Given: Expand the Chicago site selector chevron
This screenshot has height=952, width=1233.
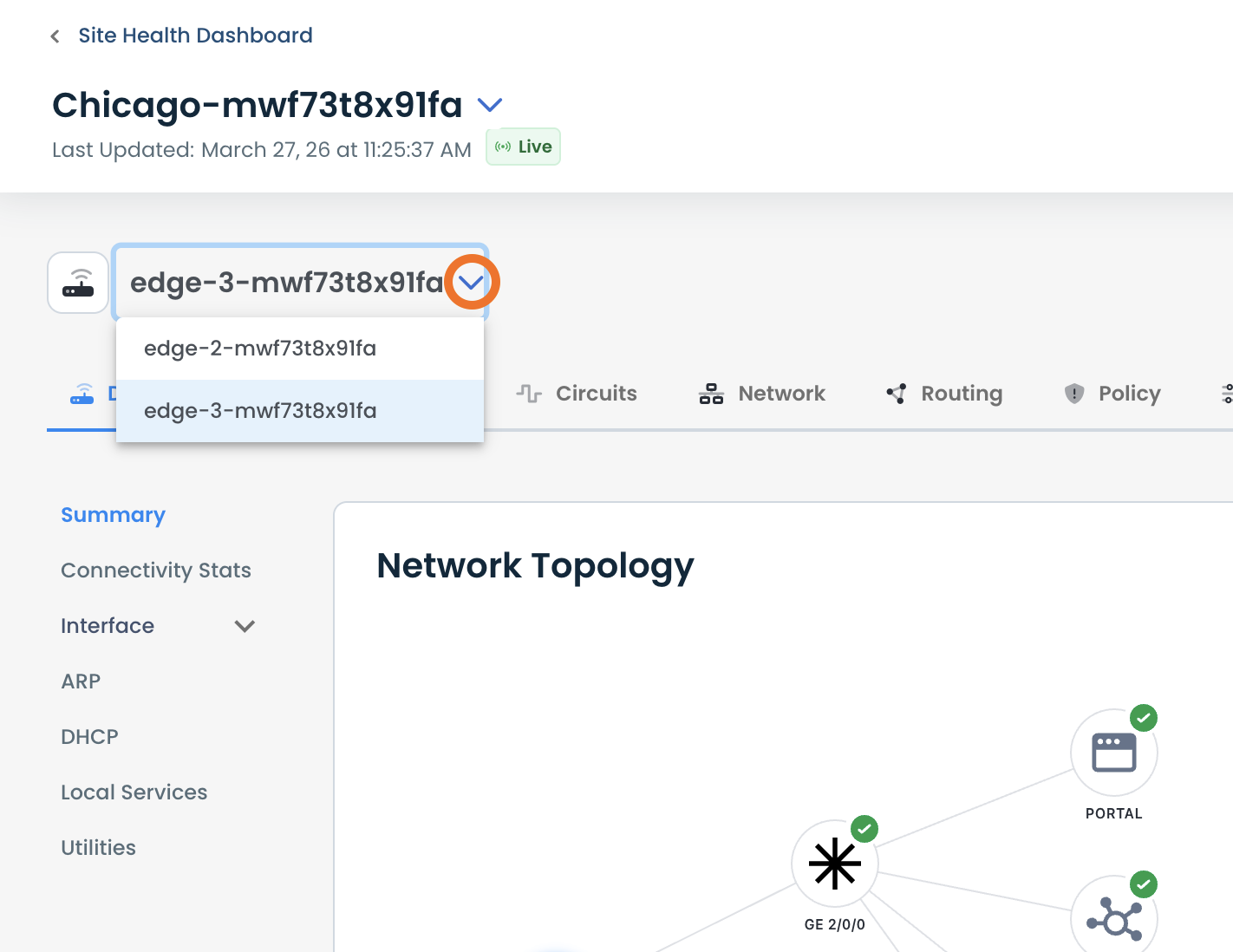Looking at the screenshot, I should (x=490, y=105).
